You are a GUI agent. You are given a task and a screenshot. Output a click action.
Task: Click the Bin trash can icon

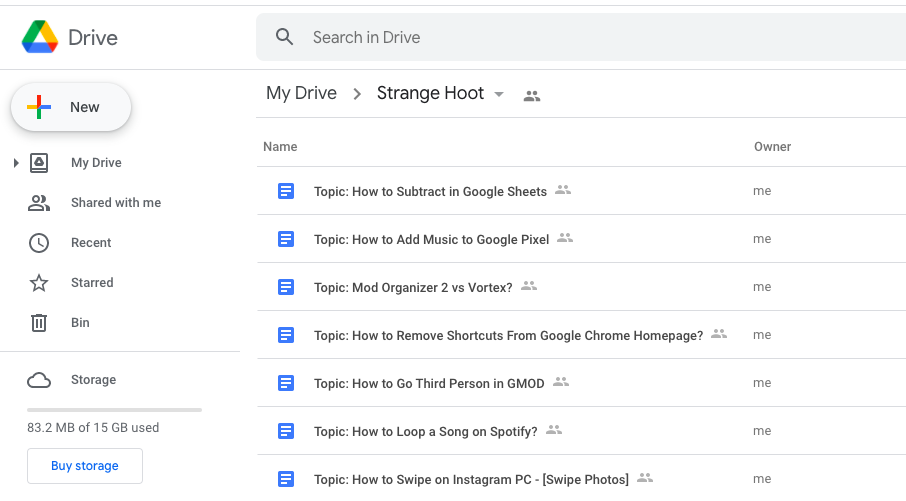39,322
